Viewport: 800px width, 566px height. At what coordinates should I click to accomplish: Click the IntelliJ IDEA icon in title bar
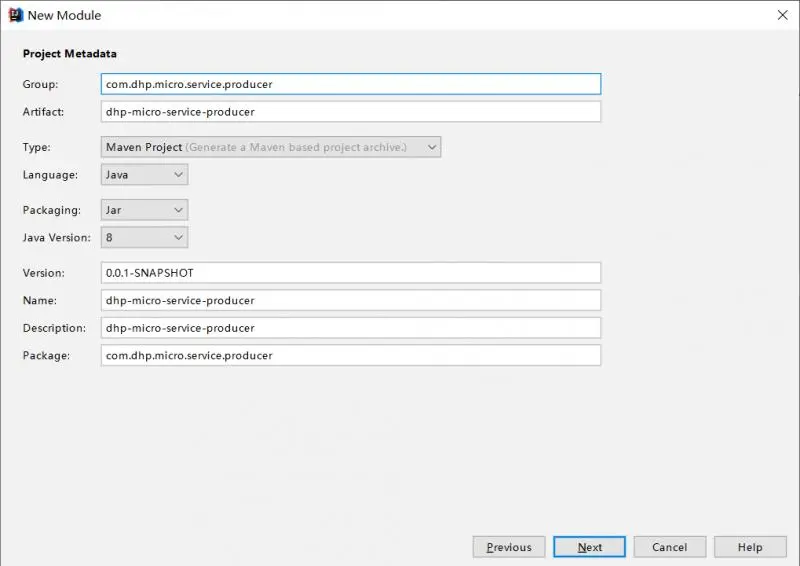coord(16,15)
